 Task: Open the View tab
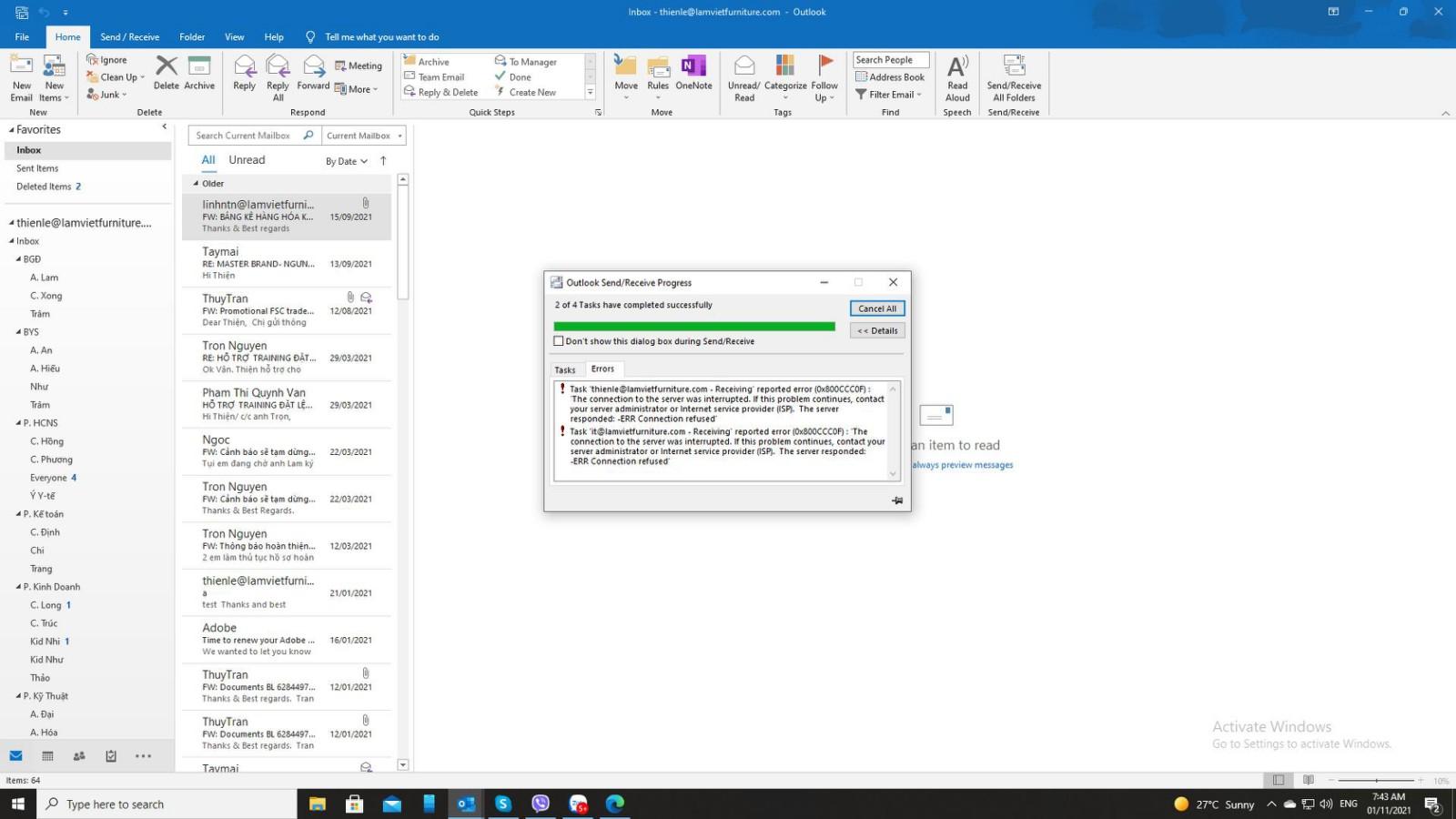[234, 37]
